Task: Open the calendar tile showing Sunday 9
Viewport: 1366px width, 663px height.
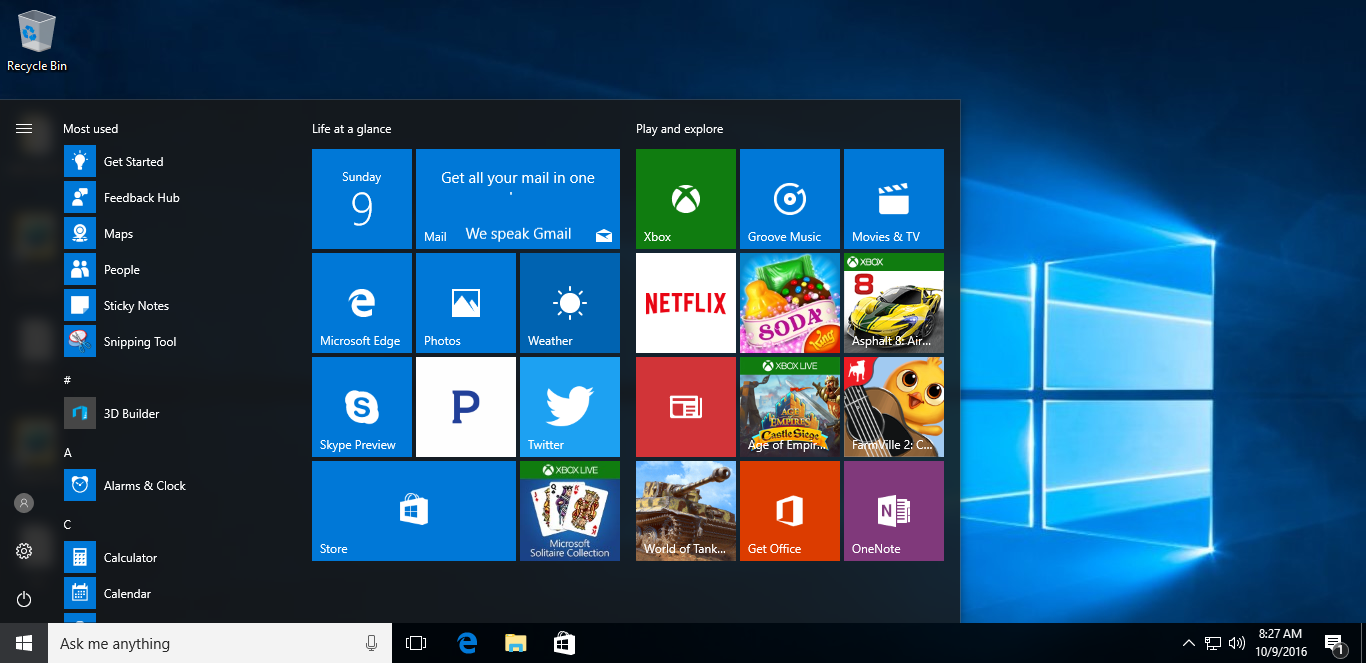Action: click(x=362, y=199)
